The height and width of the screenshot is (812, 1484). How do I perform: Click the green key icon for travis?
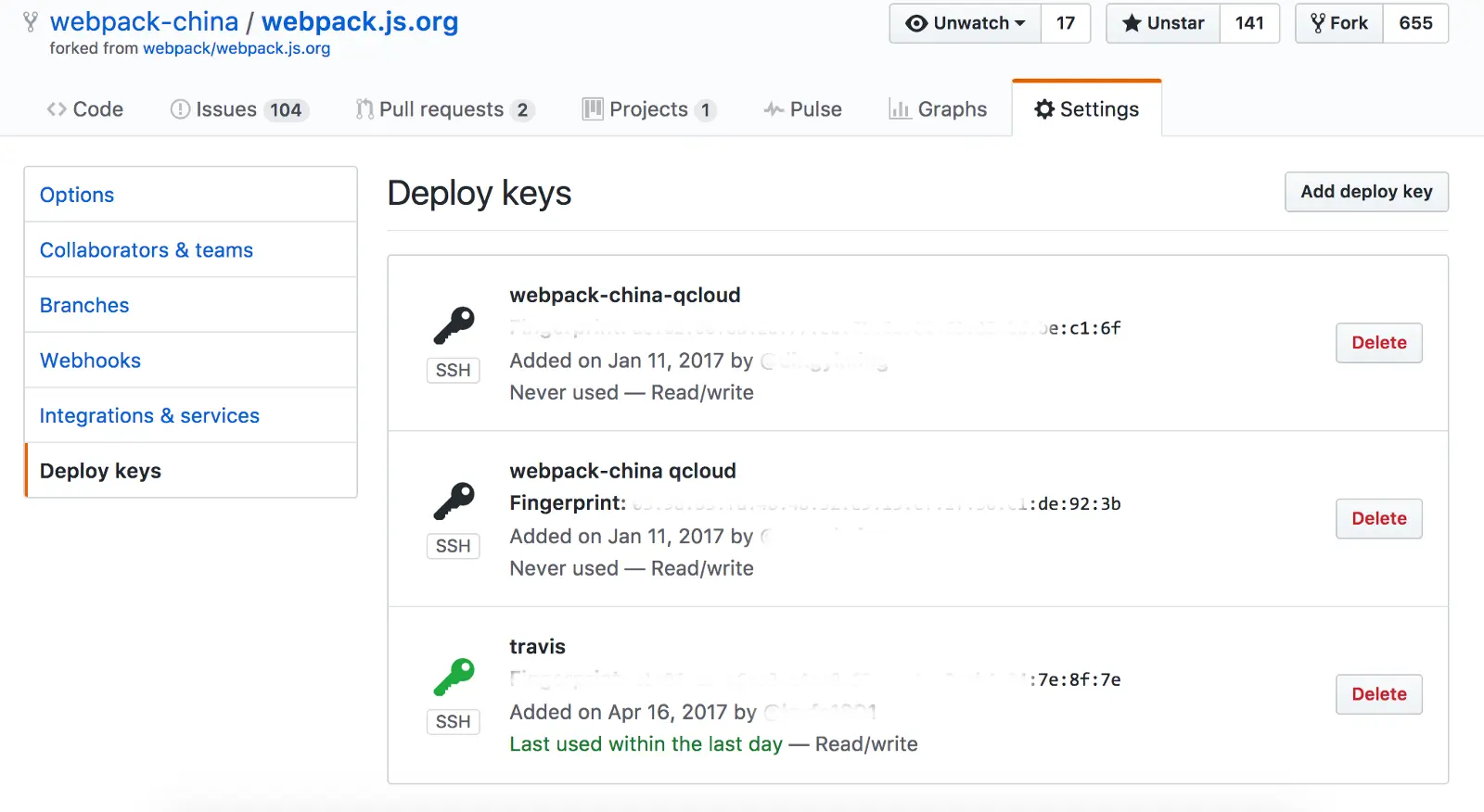point(454,677)
